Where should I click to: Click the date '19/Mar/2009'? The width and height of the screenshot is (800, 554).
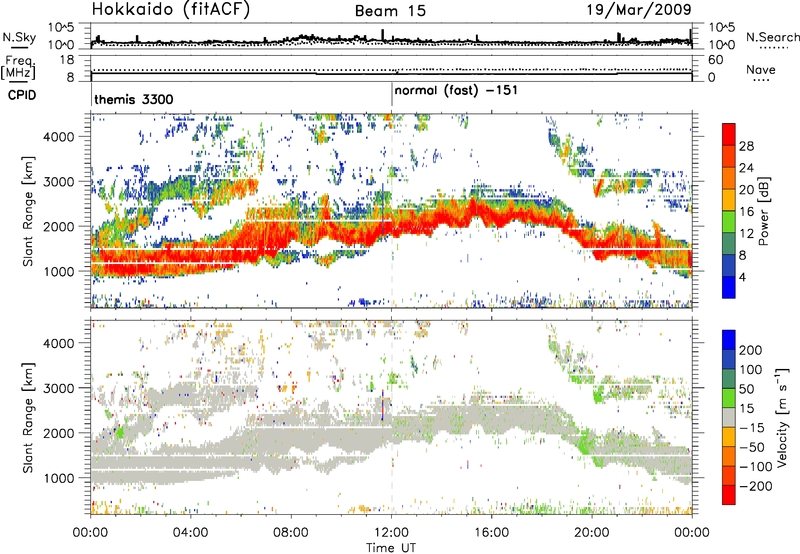(x=639, y=9)
